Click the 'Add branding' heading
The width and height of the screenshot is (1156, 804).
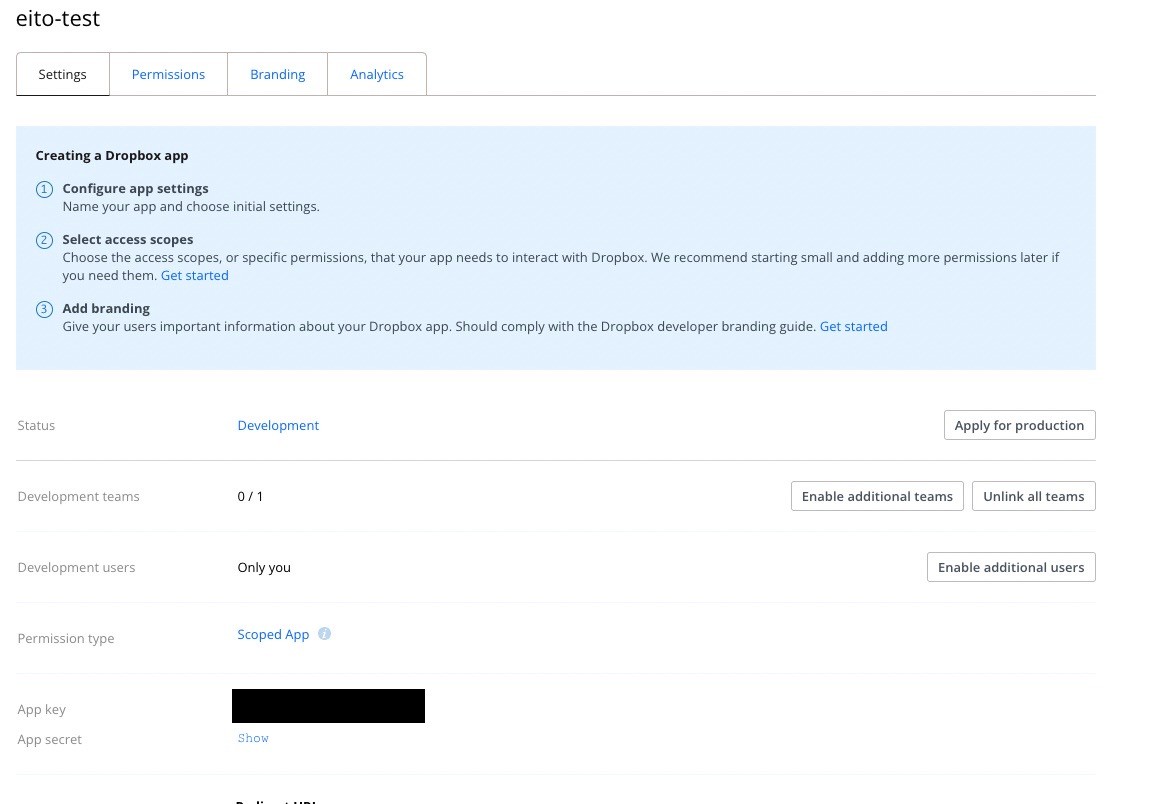point(106,309)
